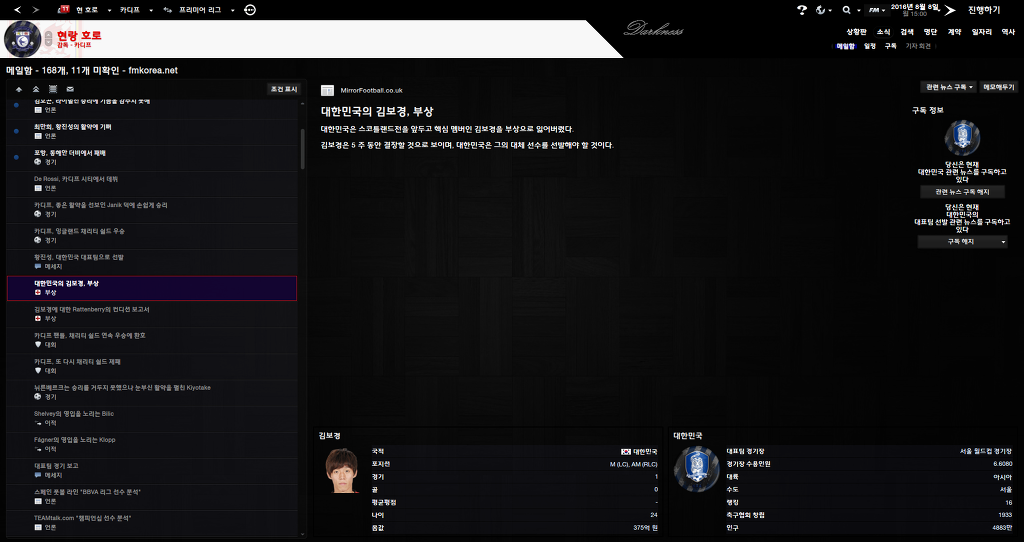Open the dropdown arrow next to search
This screenshot has width=1024, height=542.
[858, 10]
